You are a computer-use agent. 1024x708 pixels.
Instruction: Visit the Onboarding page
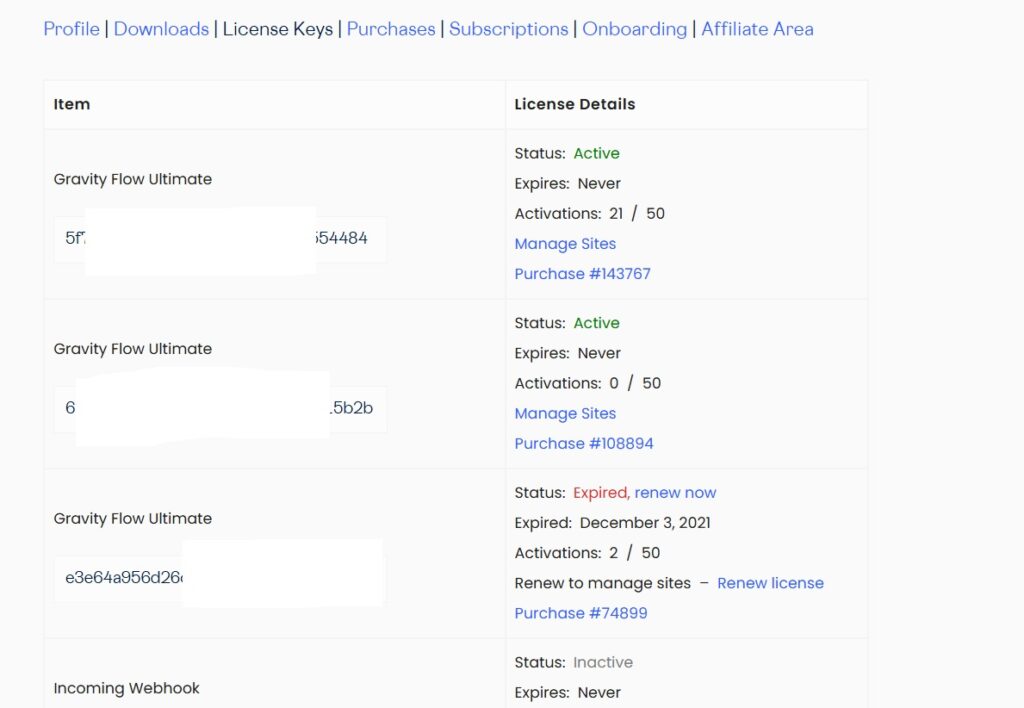point(634,29)
